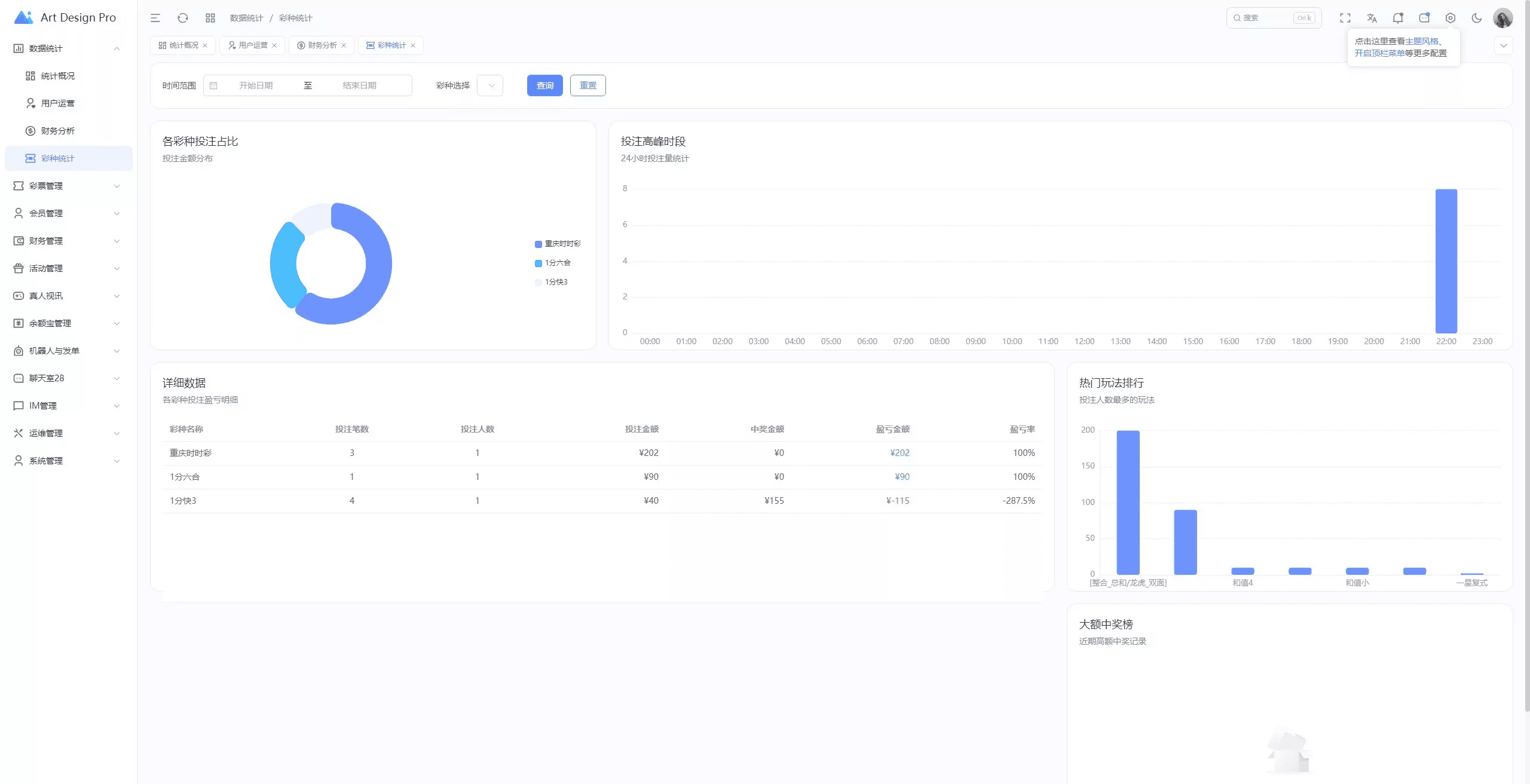
Task: Open the 彩种选择 dropdown
Action: coord(490,85)
